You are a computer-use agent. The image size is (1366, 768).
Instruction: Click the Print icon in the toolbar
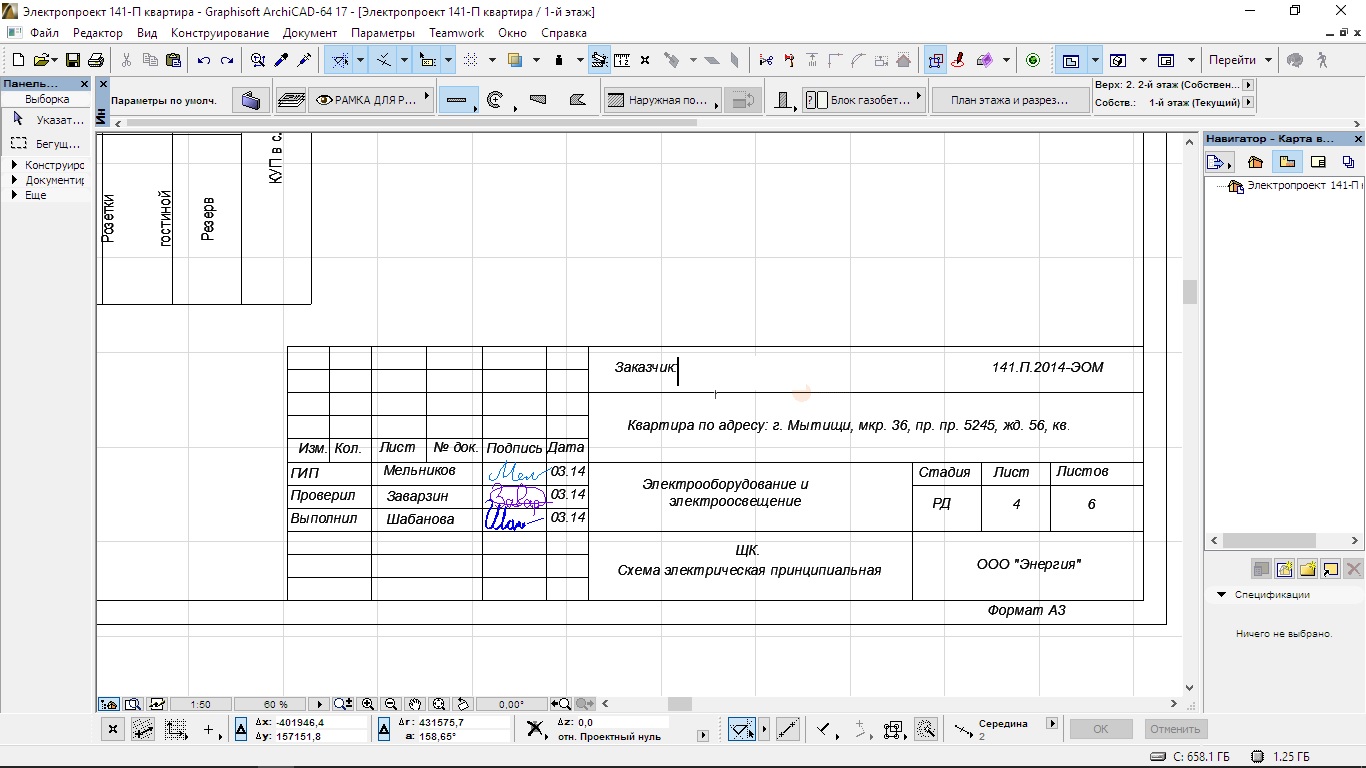(x=96, y=60)
